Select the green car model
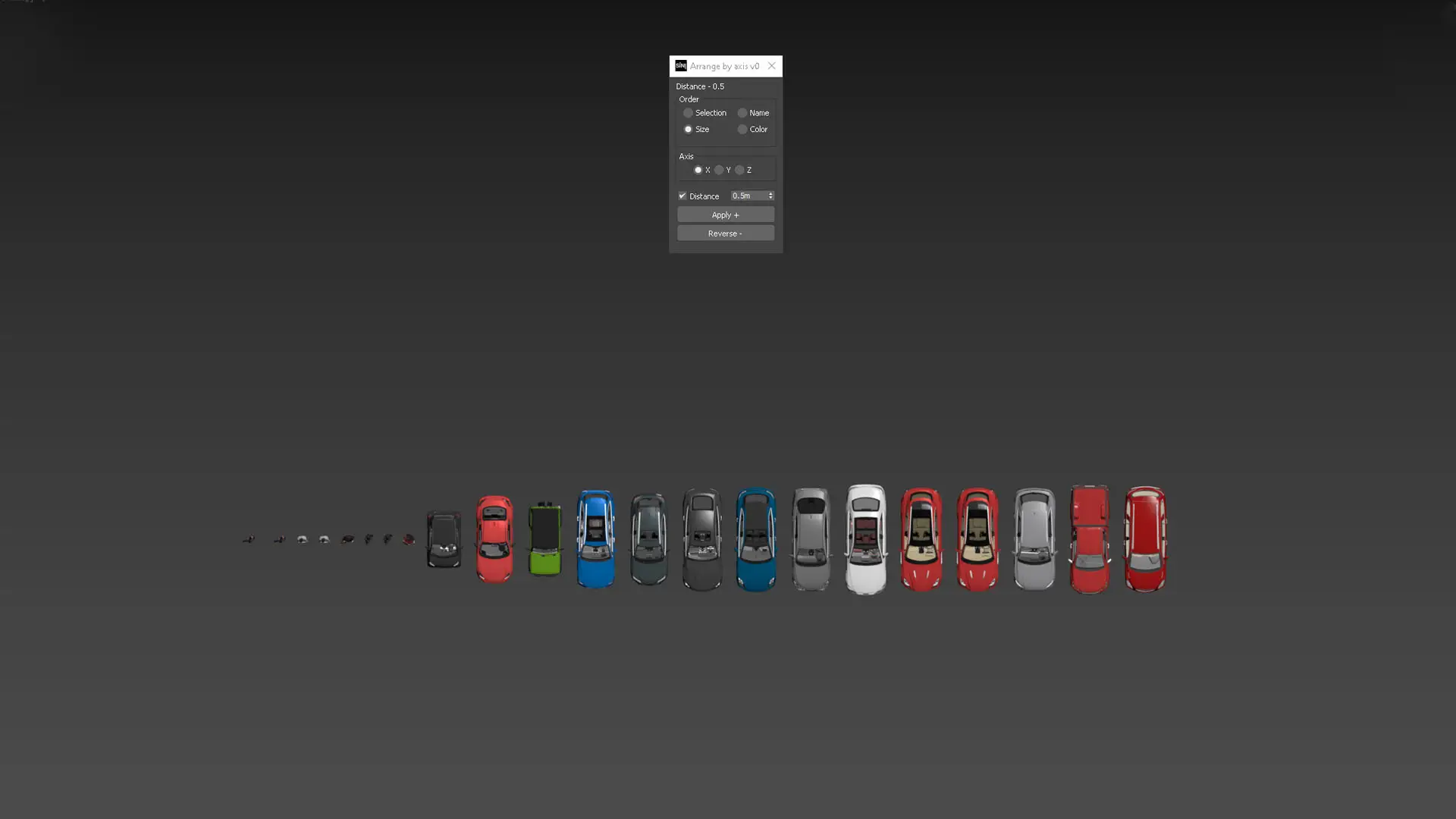 [544, 538]
